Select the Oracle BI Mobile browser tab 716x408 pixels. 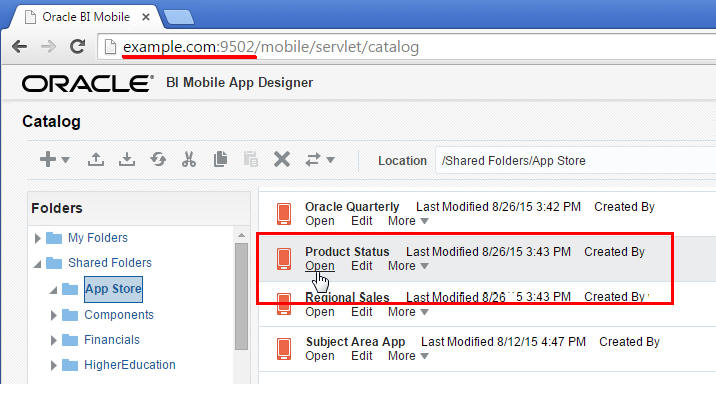coord(87,17)
